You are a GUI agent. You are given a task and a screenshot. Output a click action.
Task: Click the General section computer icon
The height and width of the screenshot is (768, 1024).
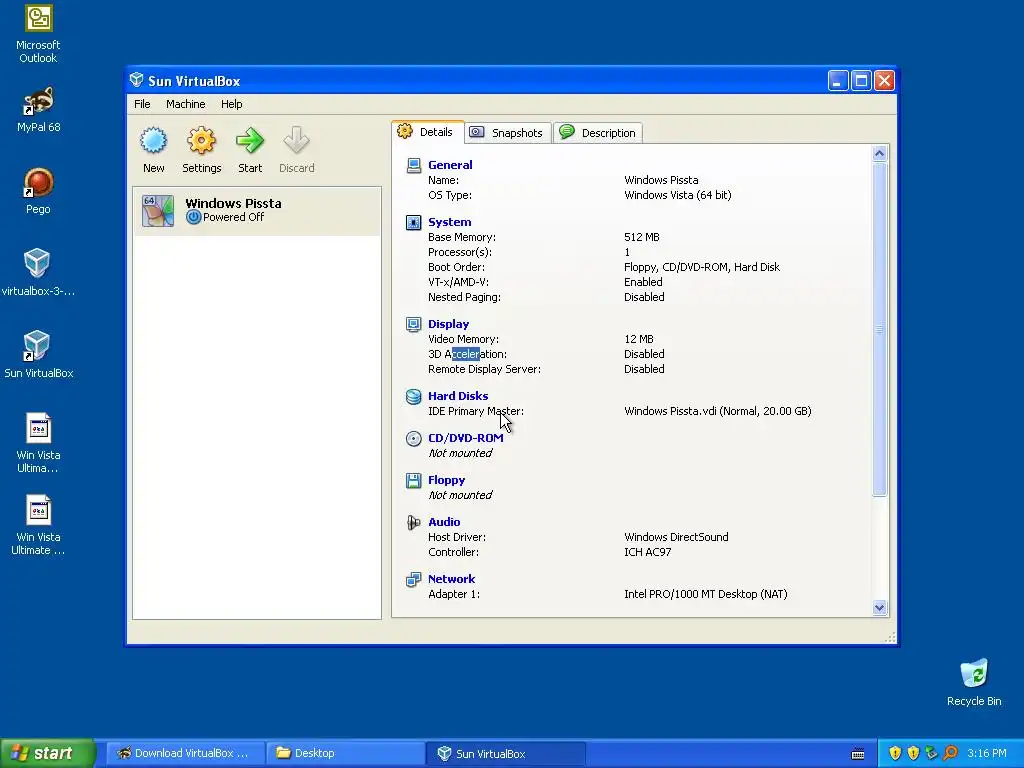tap(413, 165)
